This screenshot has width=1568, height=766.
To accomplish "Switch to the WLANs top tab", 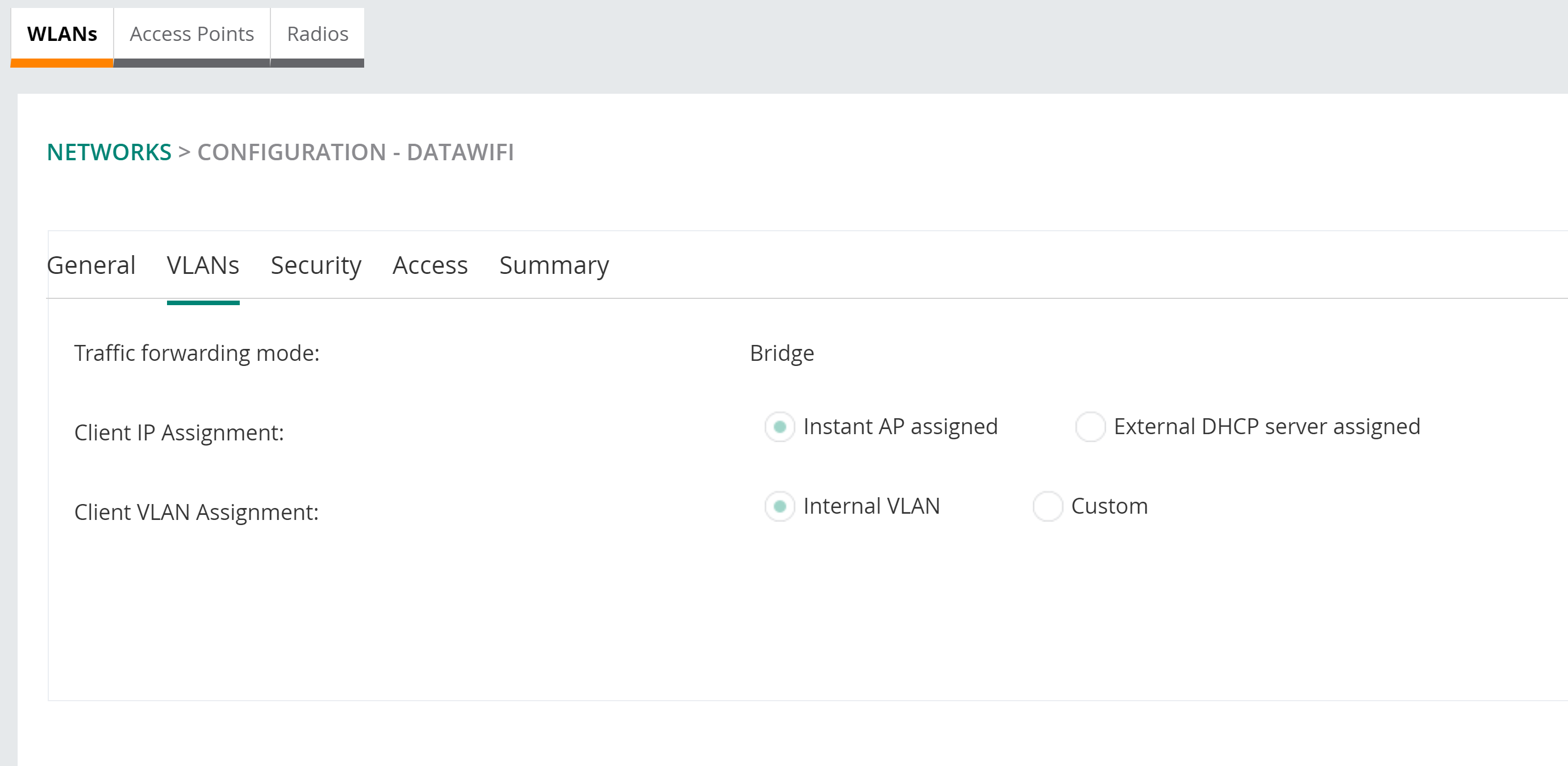I will coord(62,34).
